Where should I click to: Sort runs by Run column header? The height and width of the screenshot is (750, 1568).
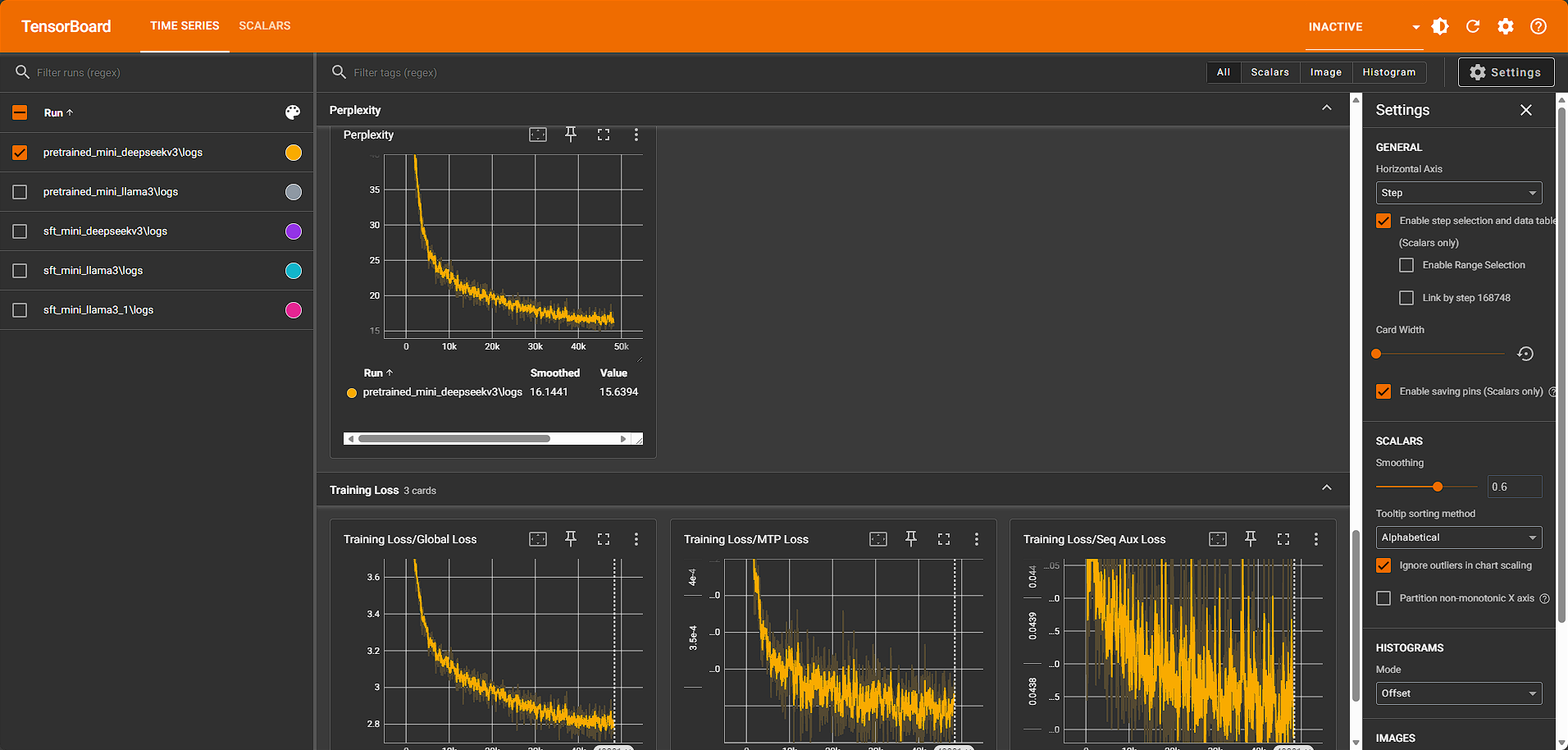coord(58,112)
